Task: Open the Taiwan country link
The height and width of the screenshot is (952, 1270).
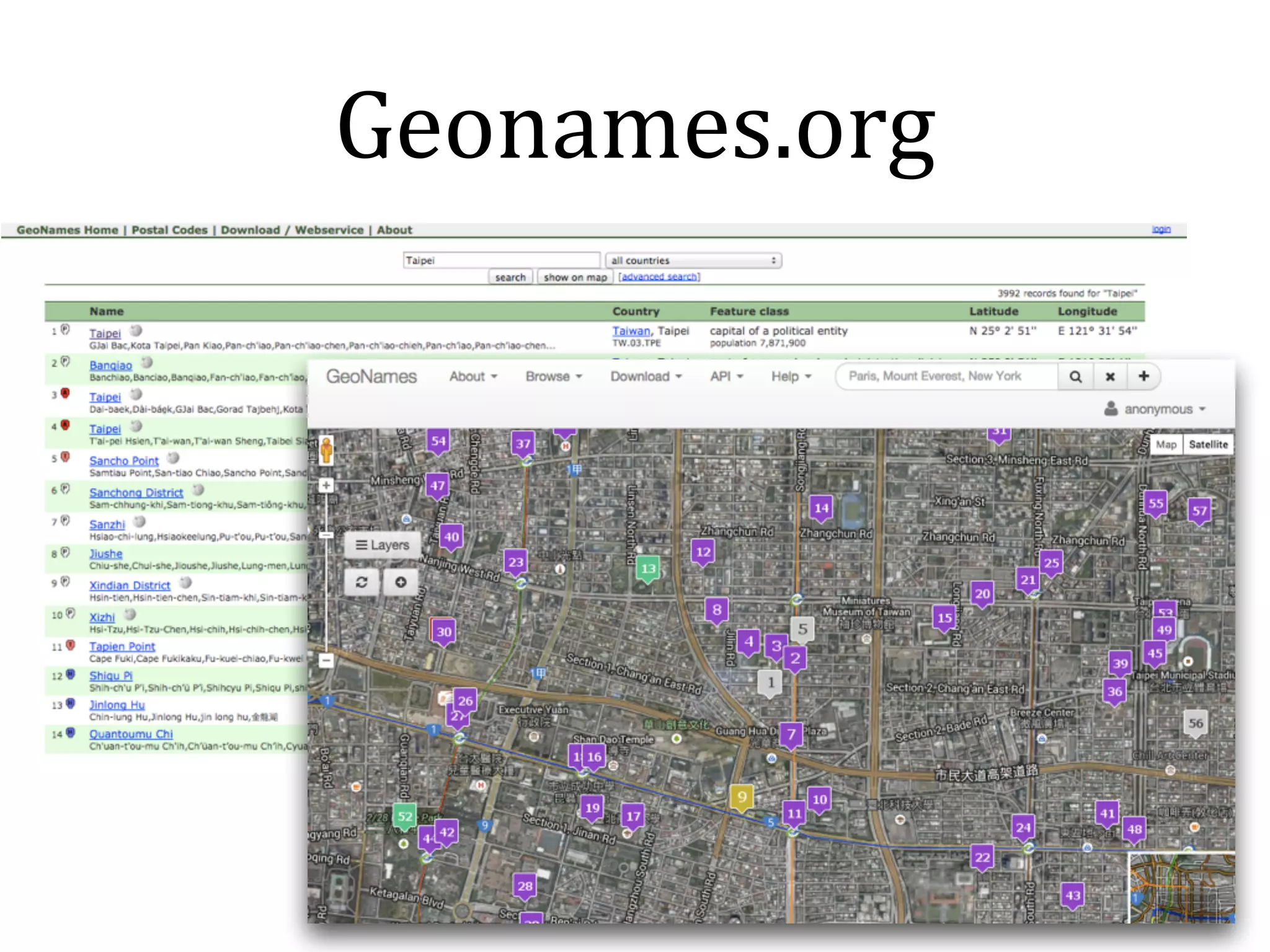Action: (x=631, y=331)
